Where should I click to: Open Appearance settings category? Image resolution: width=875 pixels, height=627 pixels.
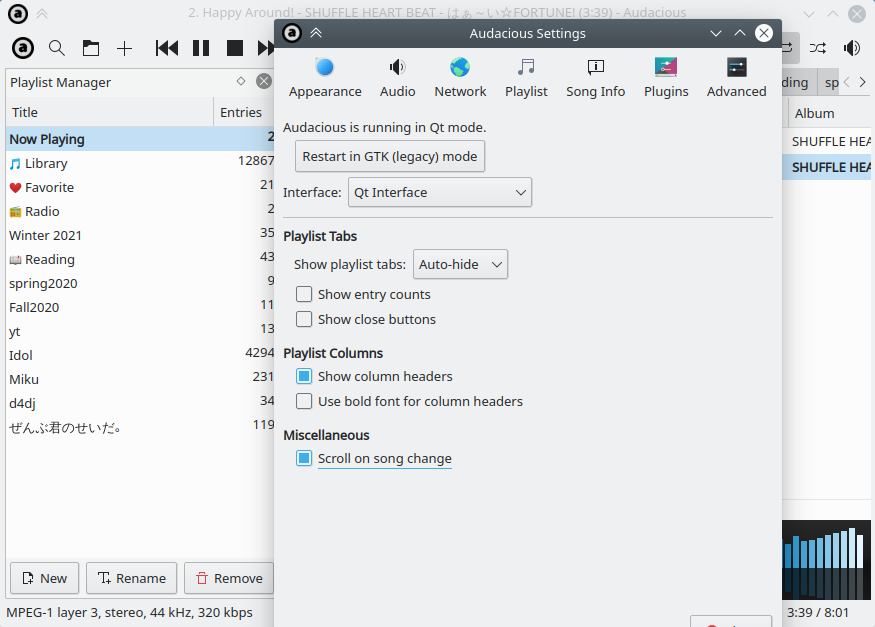(x=325, y=78)
